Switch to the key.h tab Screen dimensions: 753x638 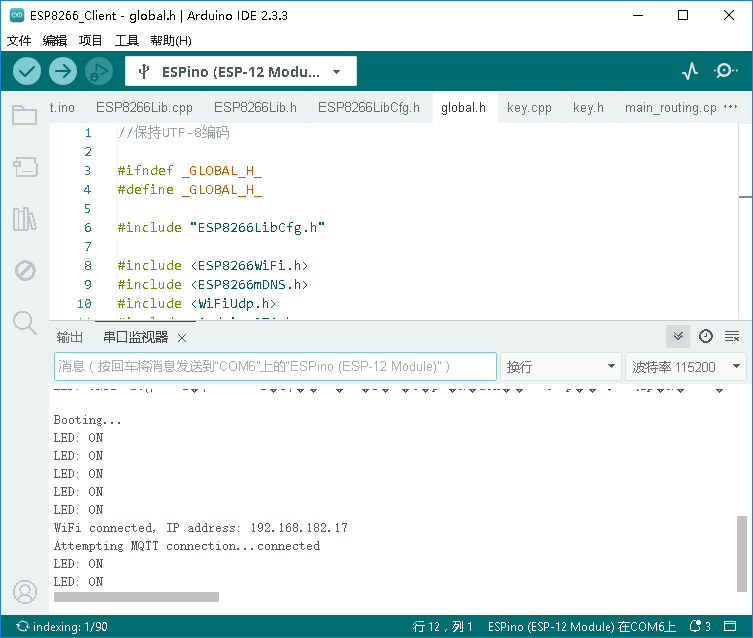tap(588, 108)
